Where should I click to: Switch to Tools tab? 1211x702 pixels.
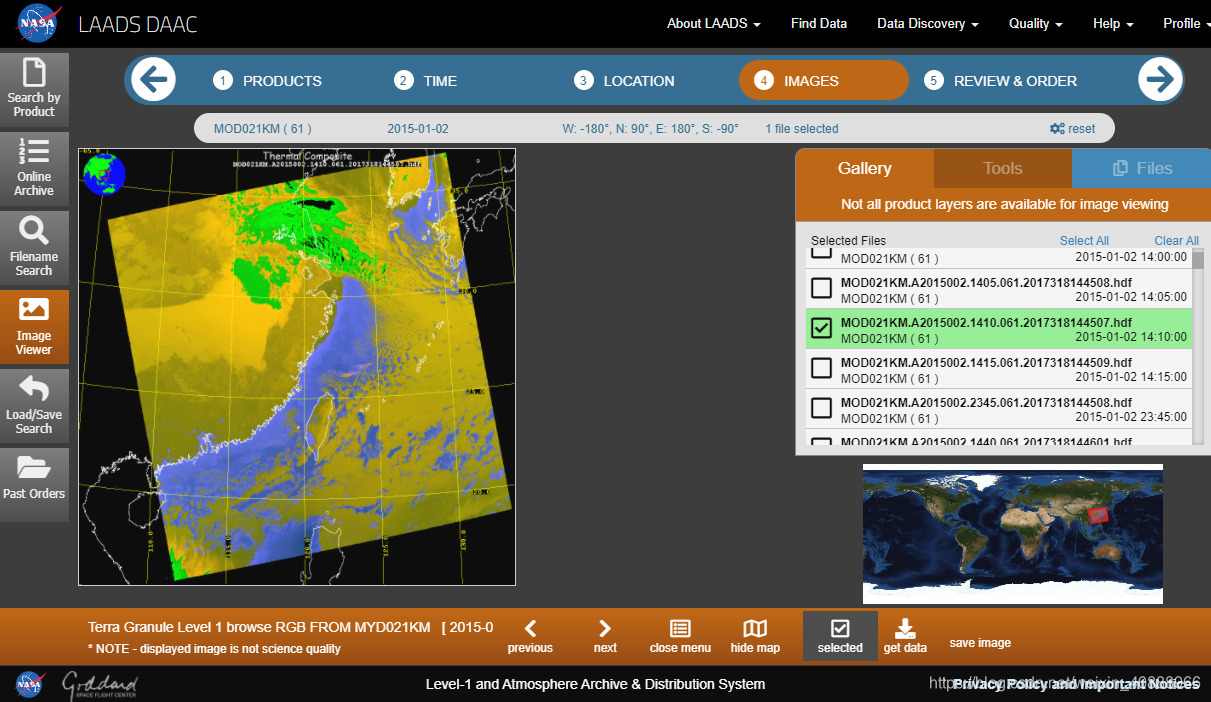tap(1003, 168)
